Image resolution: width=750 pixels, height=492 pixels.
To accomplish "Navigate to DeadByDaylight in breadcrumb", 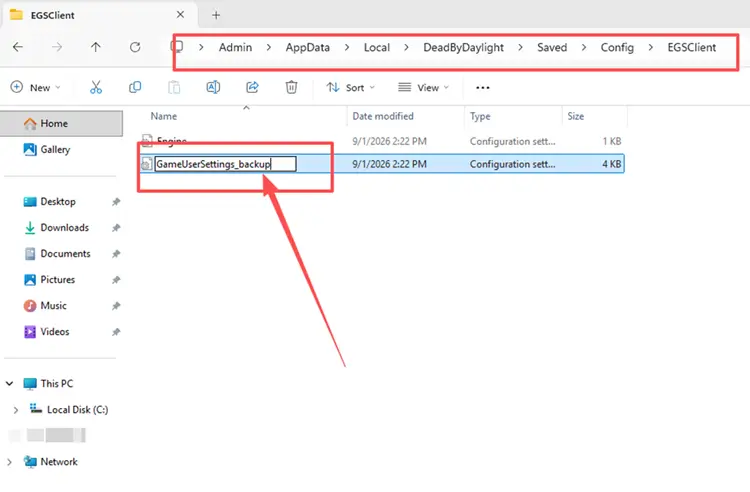I will click(x=463, y=47).
